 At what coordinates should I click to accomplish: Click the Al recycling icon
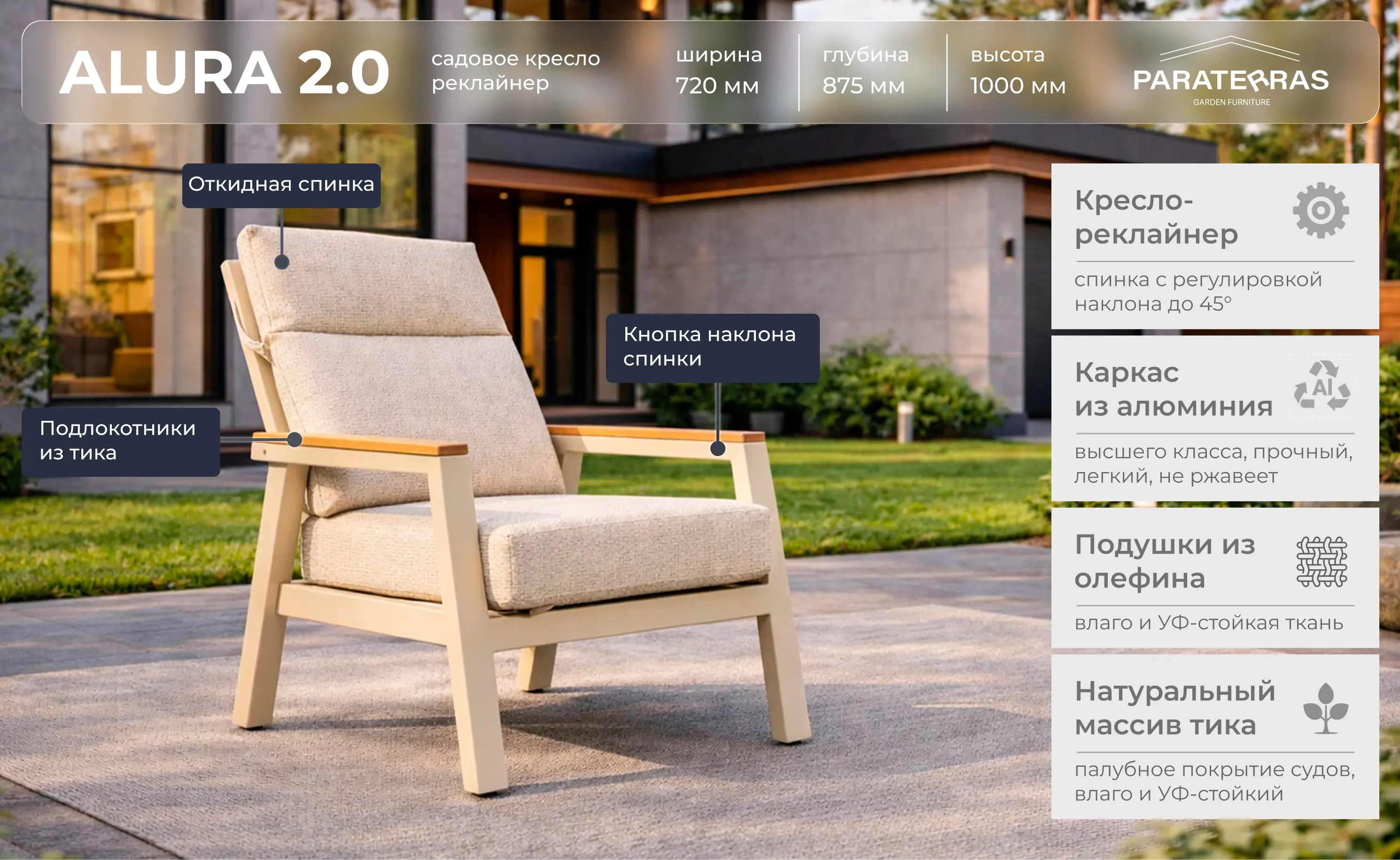tap(1322, 385)
